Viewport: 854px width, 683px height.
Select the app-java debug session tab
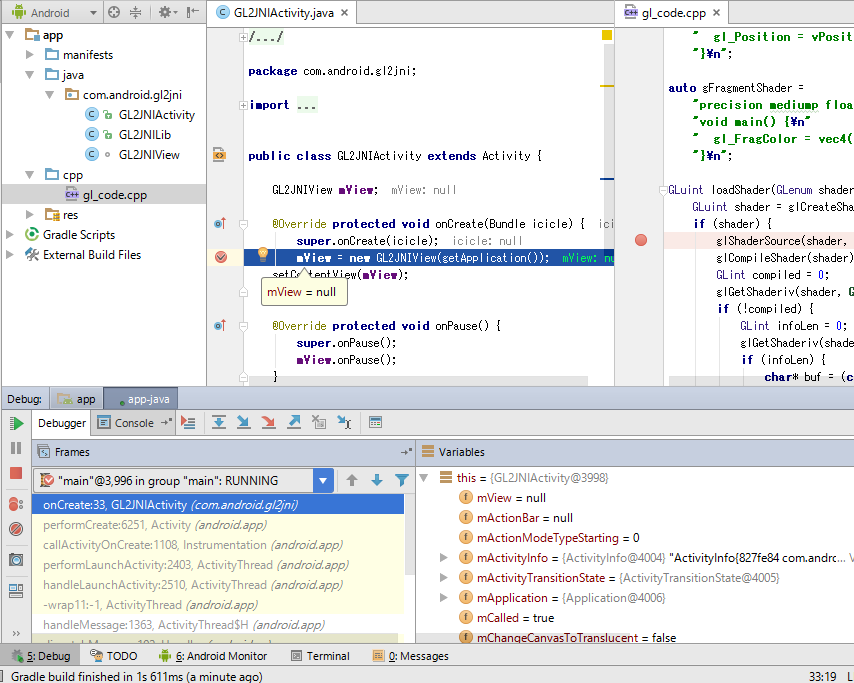pyautogui.click(x=141, y=399)
